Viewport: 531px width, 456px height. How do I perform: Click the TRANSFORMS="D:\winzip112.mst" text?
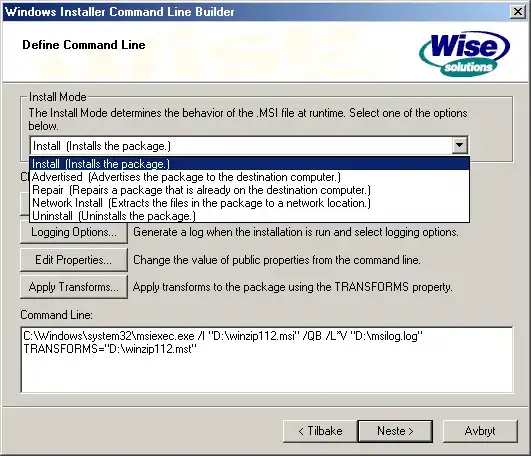coord(110,349)
